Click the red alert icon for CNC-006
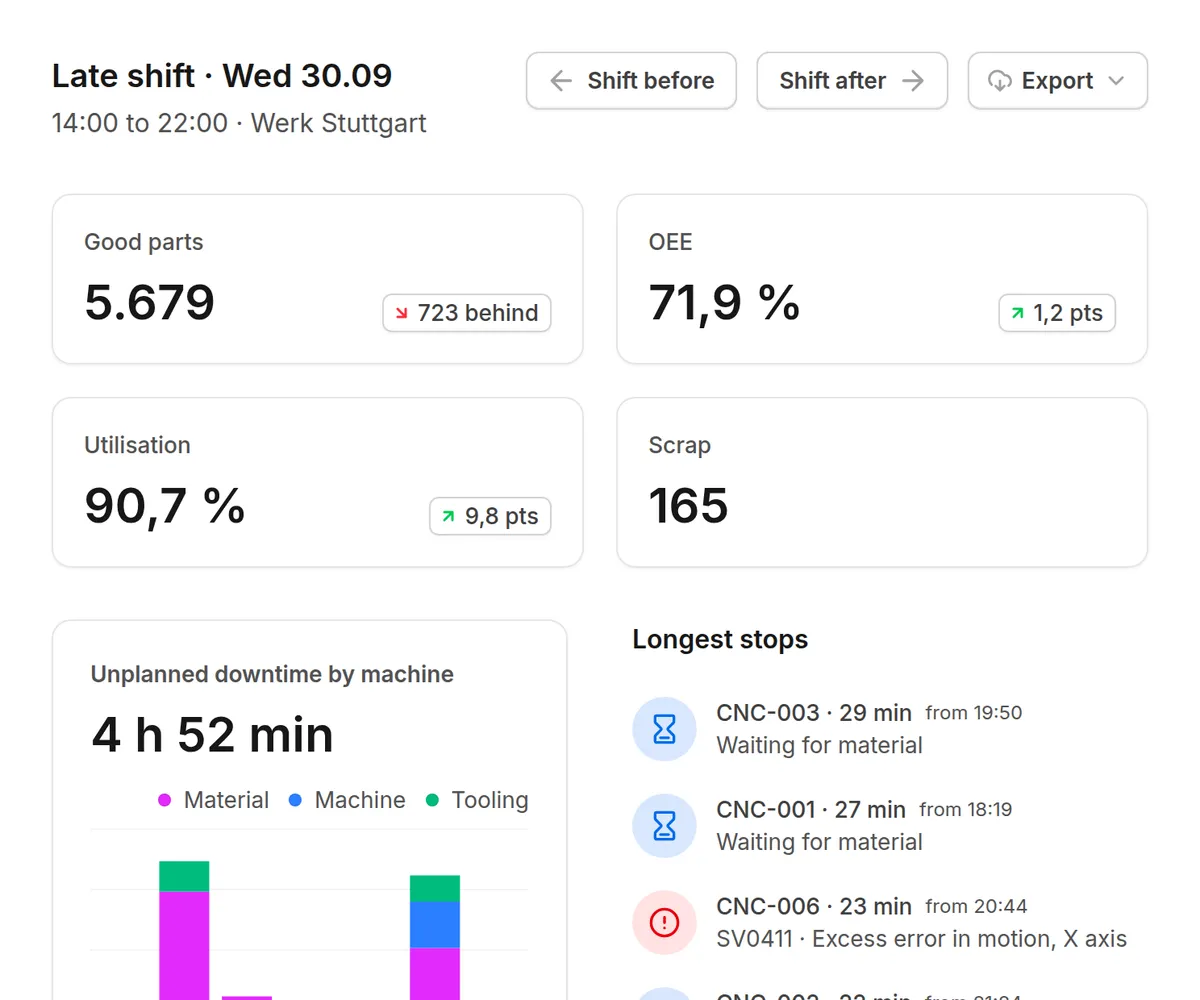 point(664,922)
